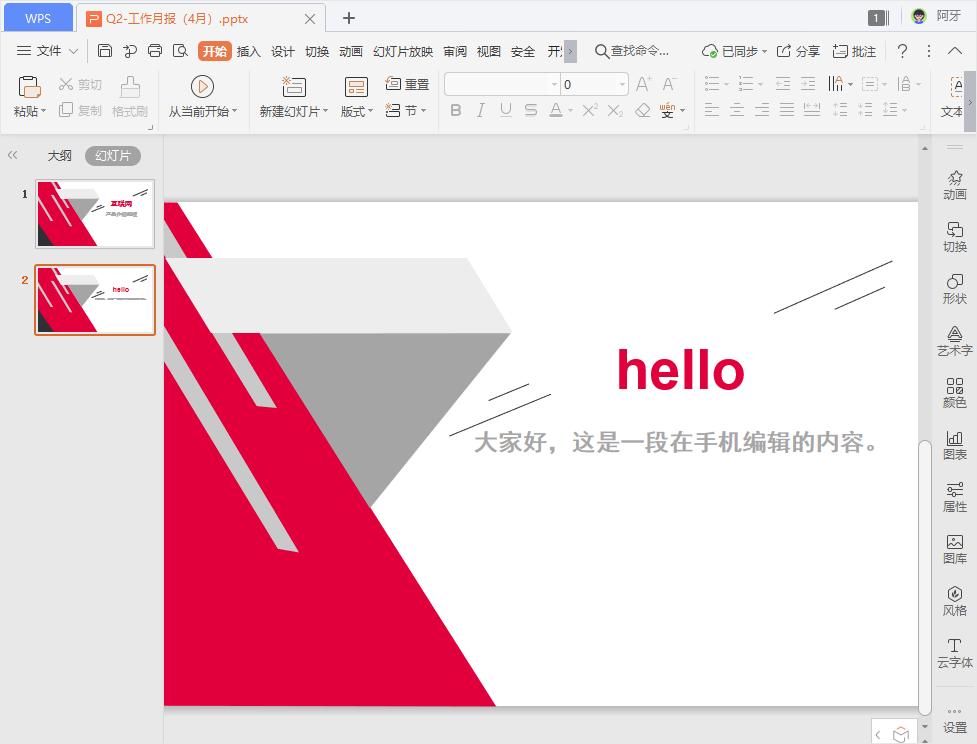The width and height of the screenshot is (977, 744).
Task: Open the Cloud Fonts (云字体) sidebar panel
Action: [954, 652]
